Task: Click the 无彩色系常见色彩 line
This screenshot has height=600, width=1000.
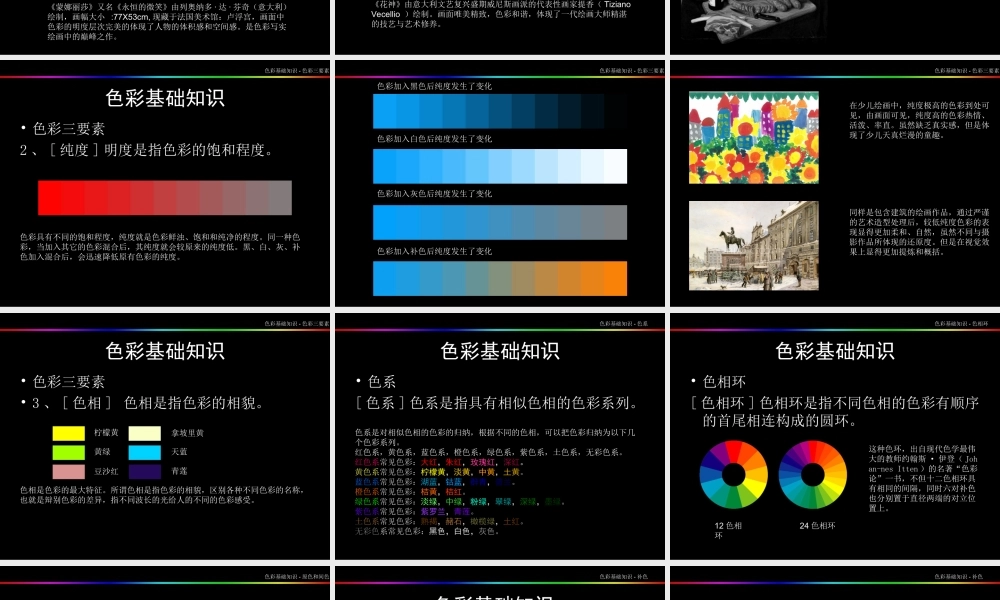Action: coord(427,531)
